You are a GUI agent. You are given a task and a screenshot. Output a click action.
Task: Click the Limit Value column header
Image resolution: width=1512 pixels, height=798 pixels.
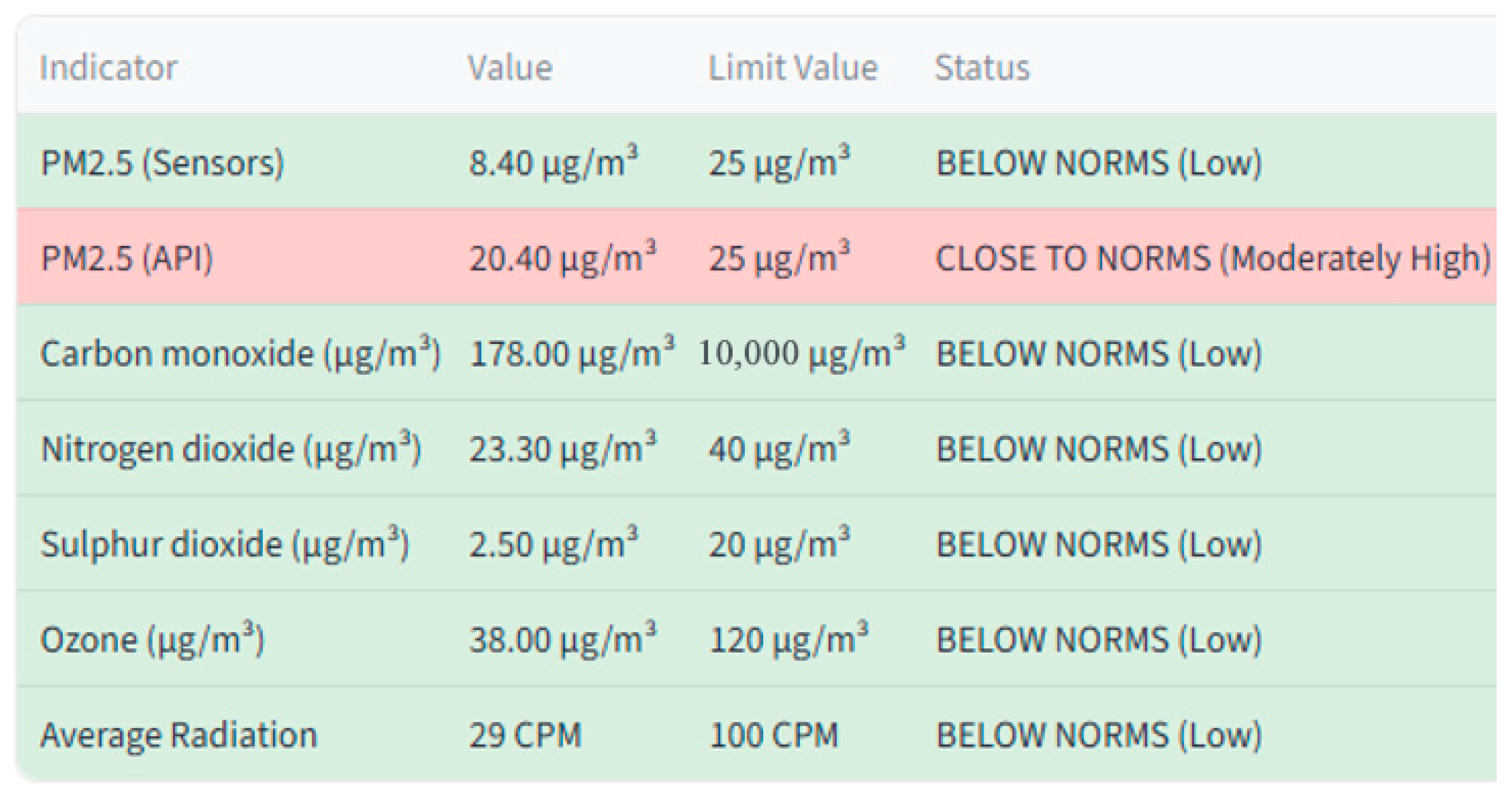point(792,67)
